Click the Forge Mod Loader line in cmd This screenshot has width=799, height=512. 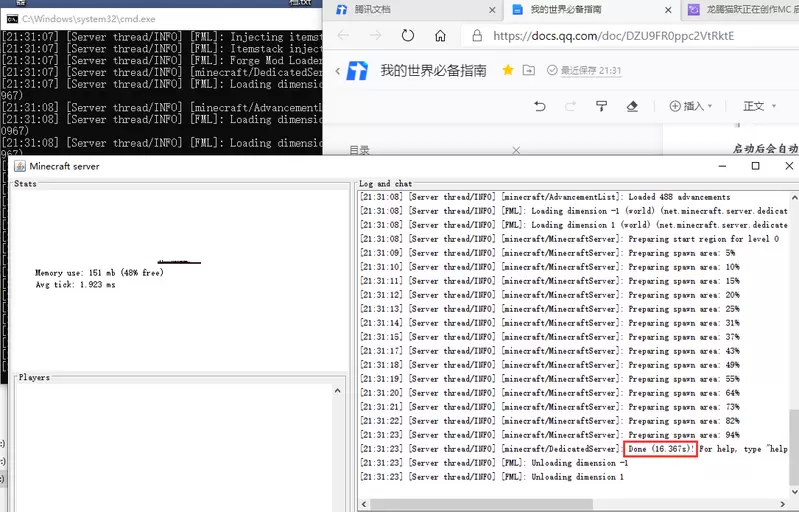click(162, 60)
